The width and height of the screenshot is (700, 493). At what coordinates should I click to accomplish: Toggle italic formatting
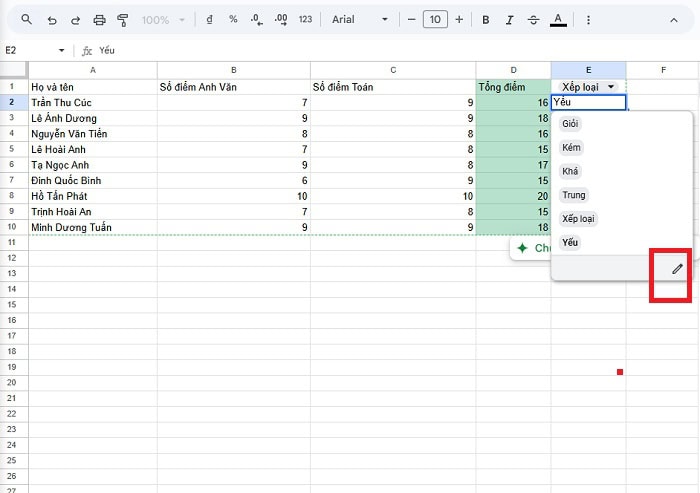(509, 19)
